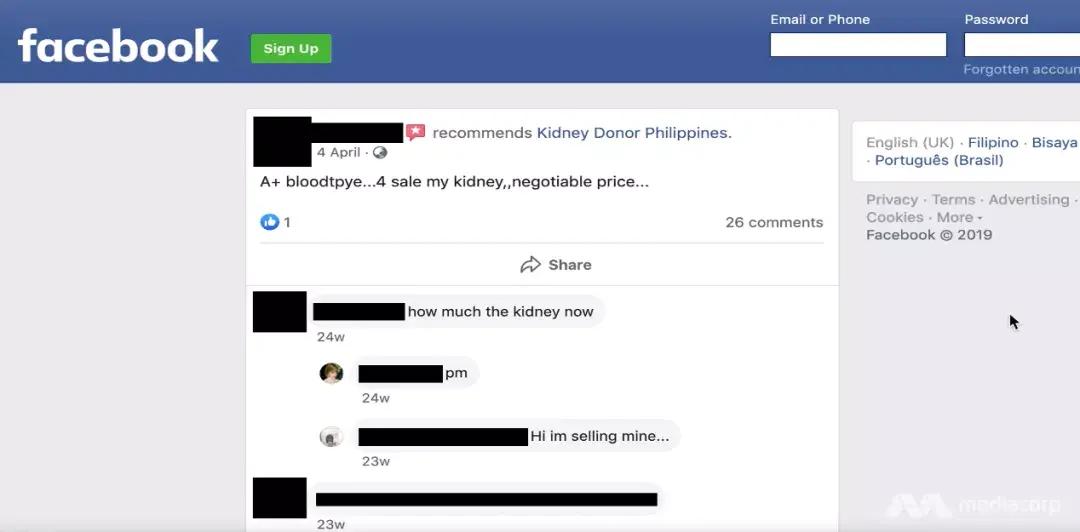Click the red recommends star badge
This screenshot has width=1080, height=532.
416,132
